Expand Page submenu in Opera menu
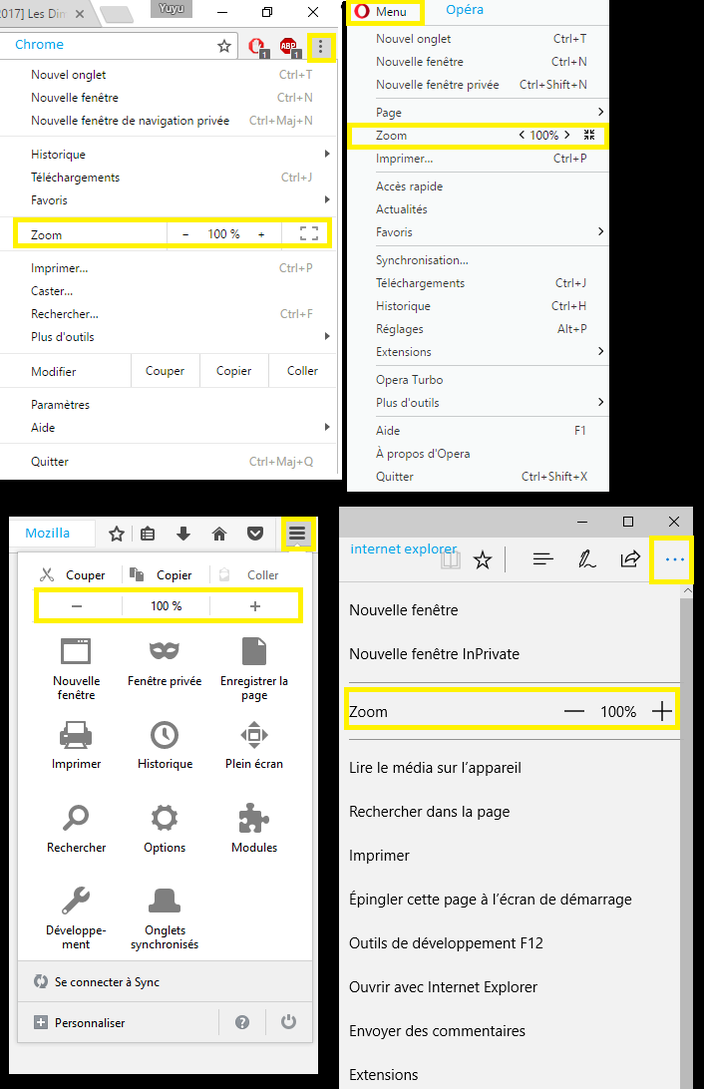This screenshot has width=704, height=1089. (x=601, y=112)
